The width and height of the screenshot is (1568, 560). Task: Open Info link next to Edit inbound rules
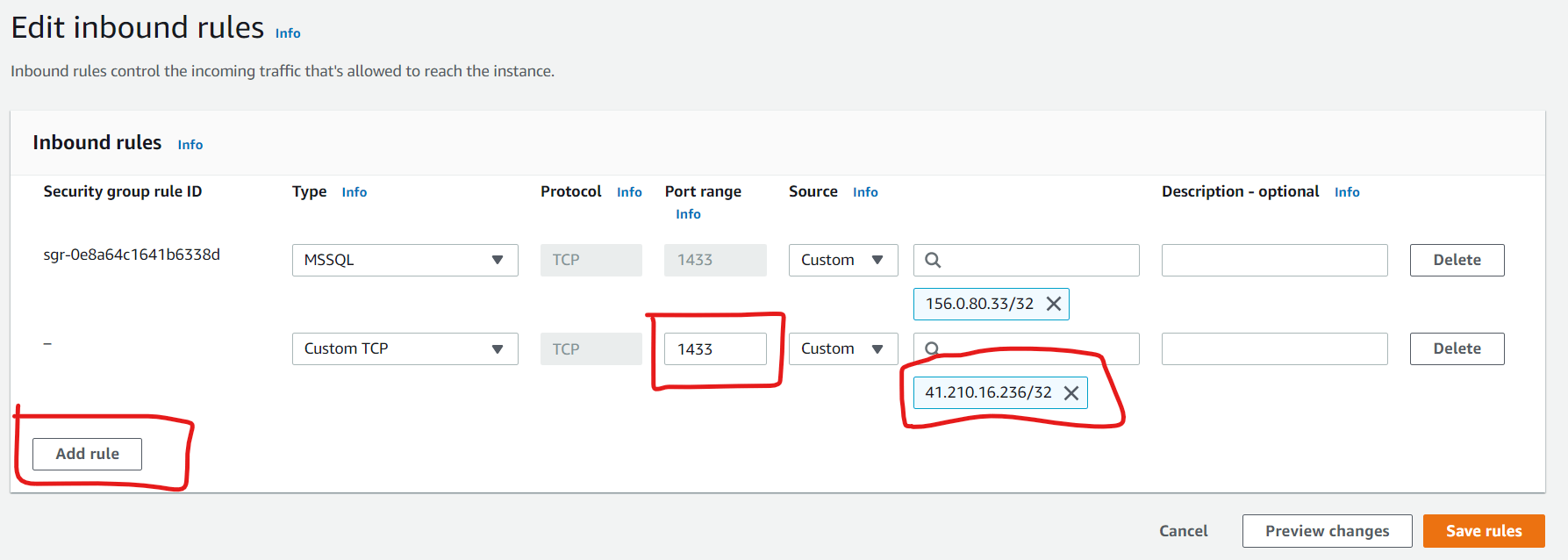coord(288,33)
